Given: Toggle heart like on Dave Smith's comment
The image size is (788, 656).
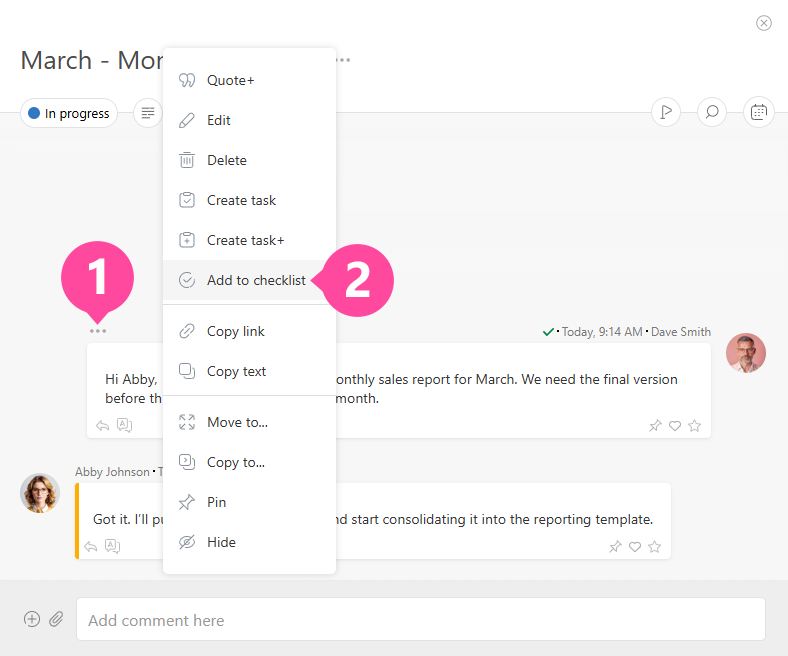Looking at the screenshot, I should point(675,426).
